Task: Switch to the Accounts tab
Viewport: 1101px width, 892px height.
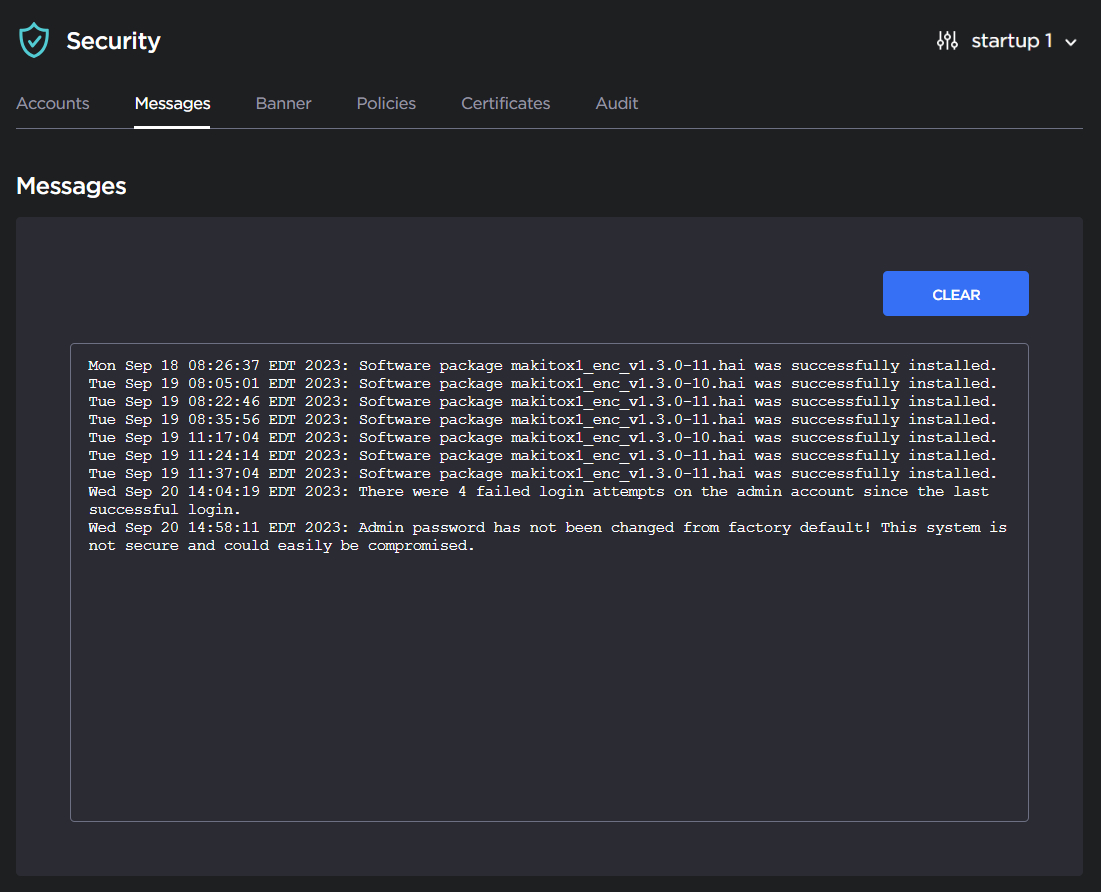Action: pos(53,103)
